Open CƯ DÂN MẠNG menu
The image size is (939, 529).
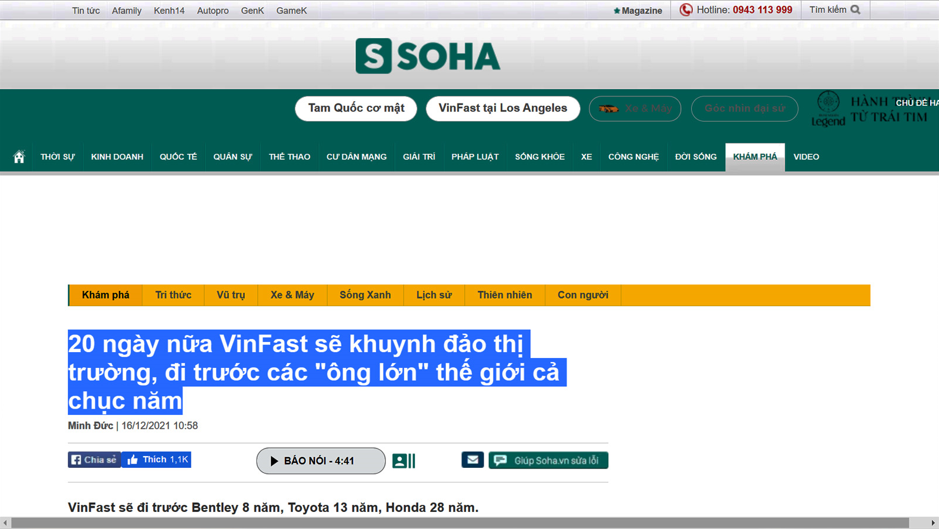pyautogui.click(x=356, y=157)
